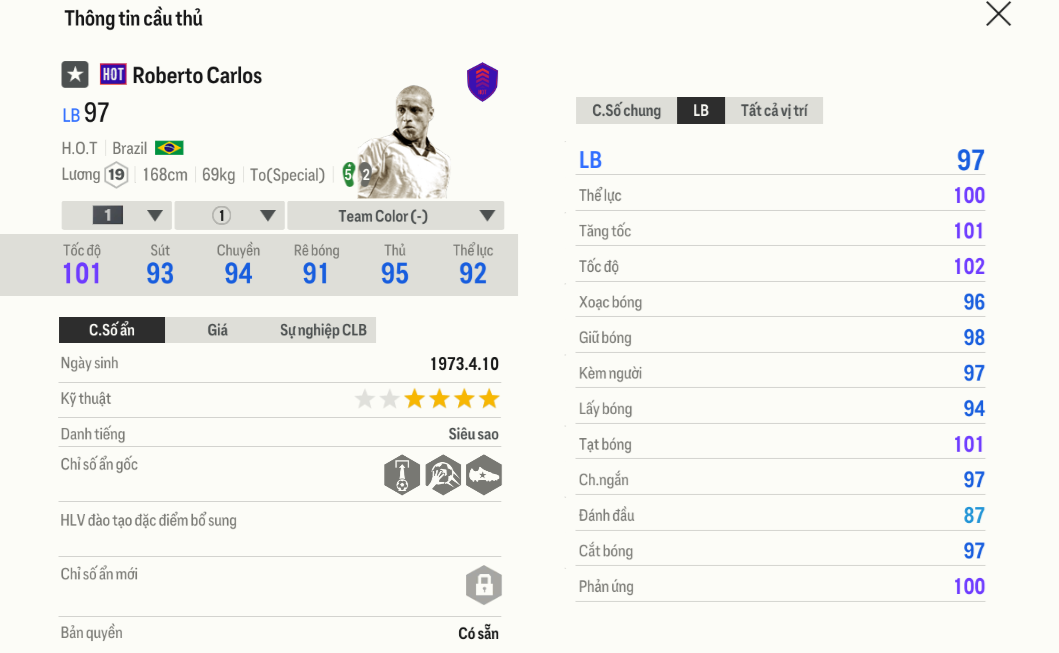
Task: Open the Sự nghiệp CLB tab
Action: [323, 330]
